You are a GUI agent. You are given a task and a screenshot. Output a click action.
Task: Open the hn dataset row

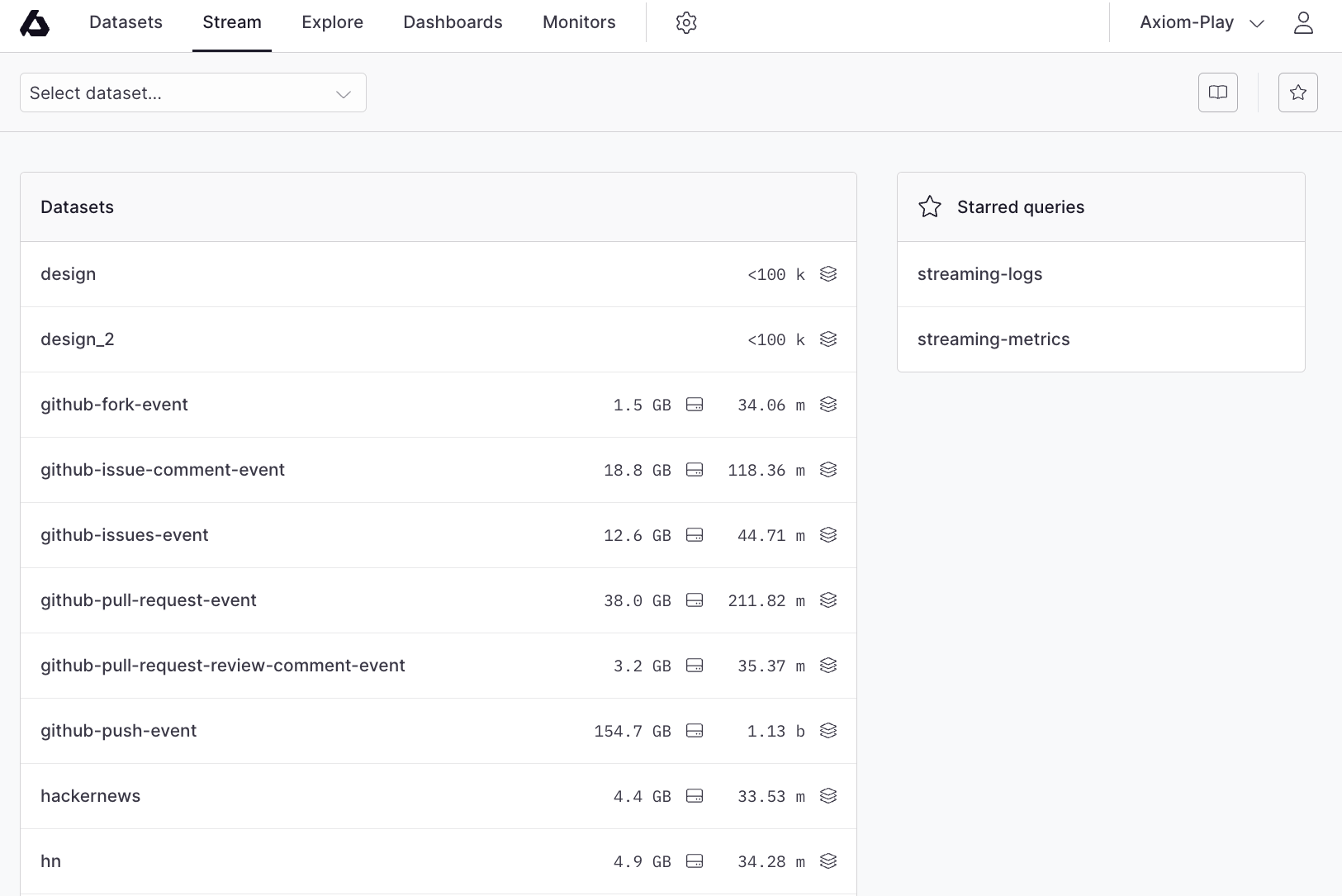[50, 860]
